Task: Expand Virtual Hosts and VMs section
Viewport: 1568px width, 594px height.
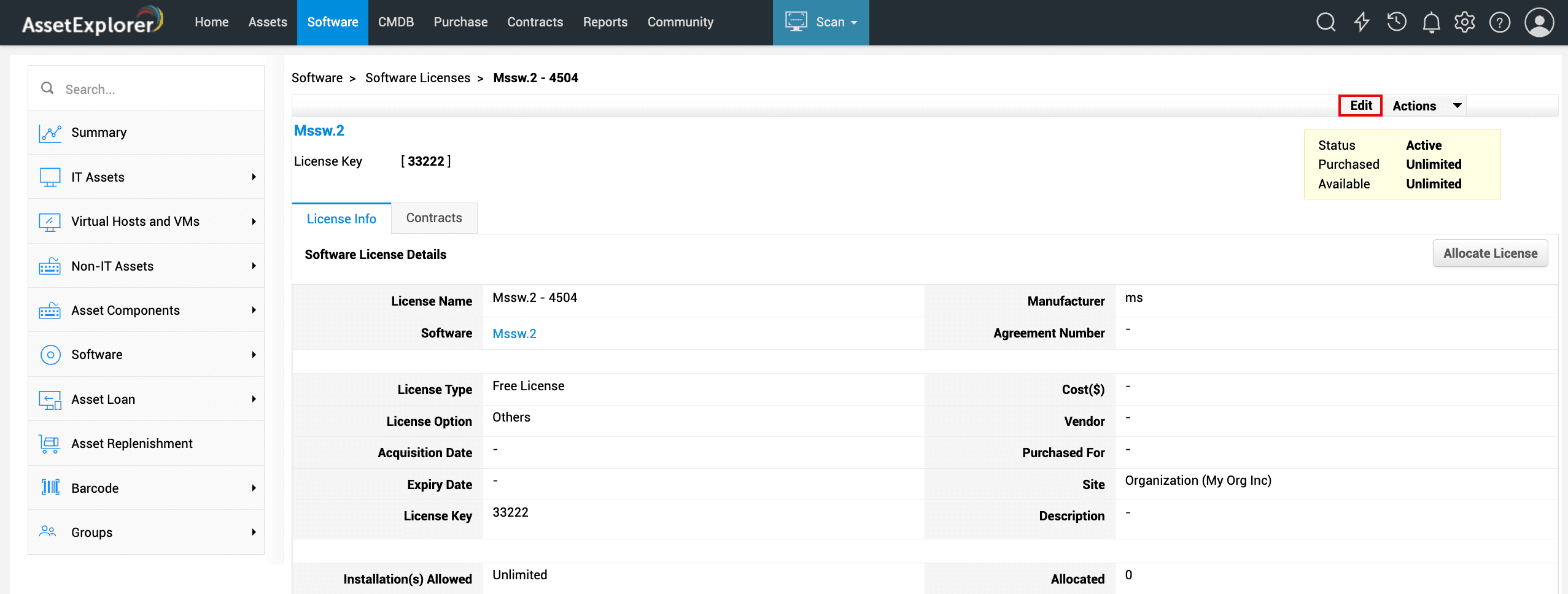Action: pos(146,222)
